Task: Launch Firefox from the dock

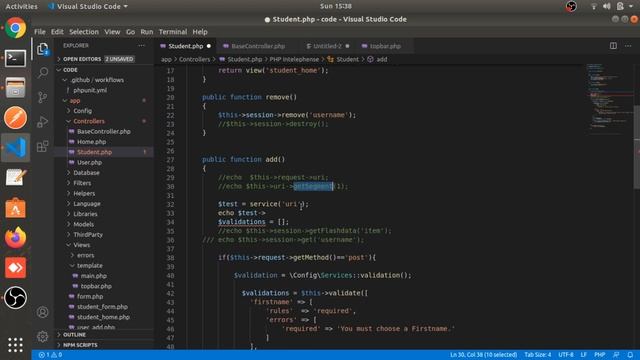Action: 16,238
